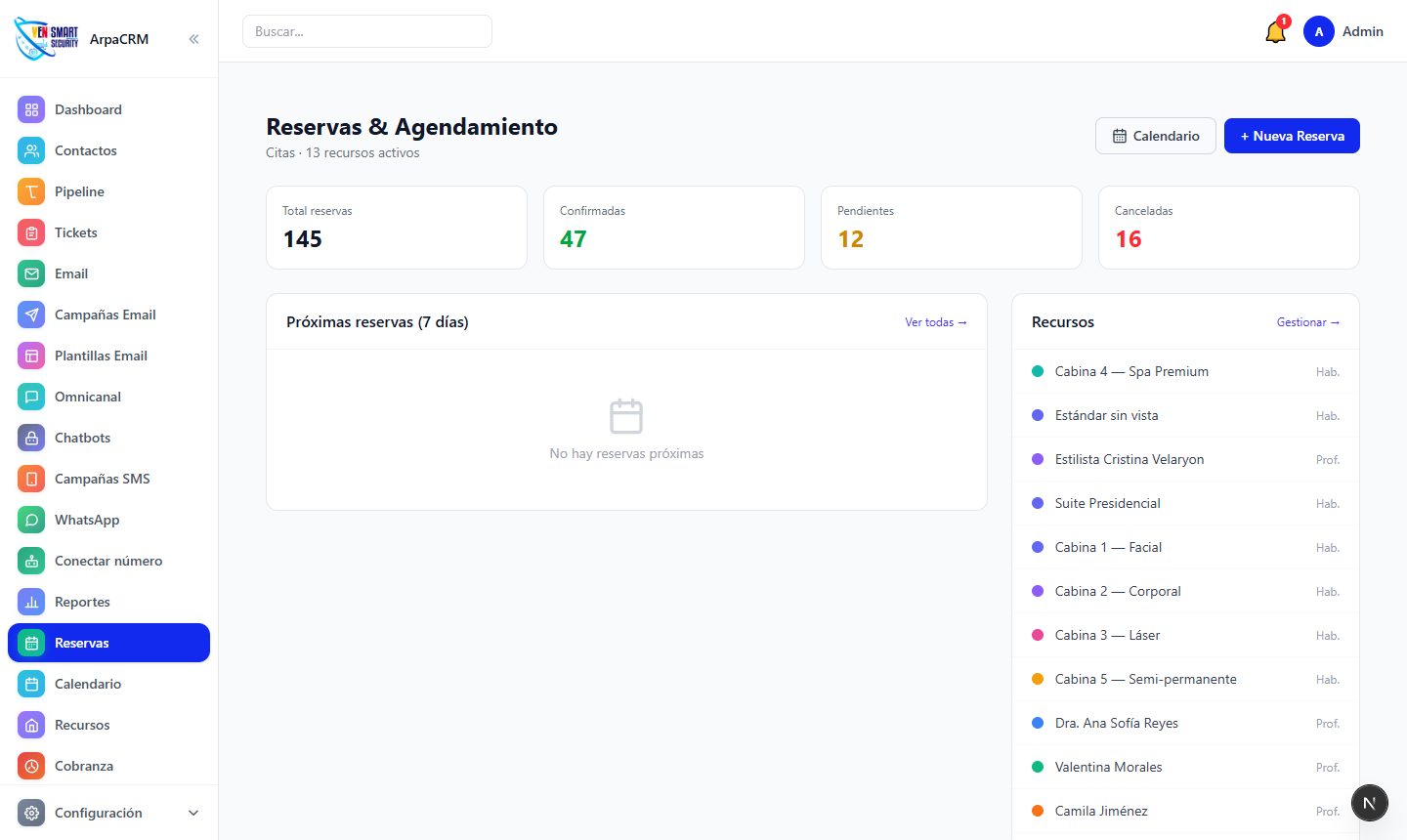
Task: Expand the Configuración chevron
Action: (193, 813)
